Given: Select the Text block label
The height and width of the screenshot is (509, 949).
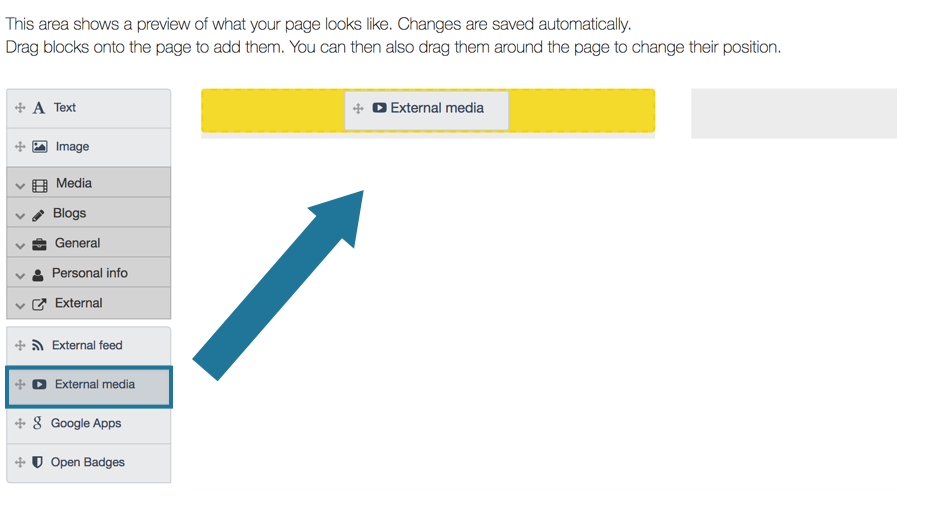Looking at the screenshot, I should 65,108.
